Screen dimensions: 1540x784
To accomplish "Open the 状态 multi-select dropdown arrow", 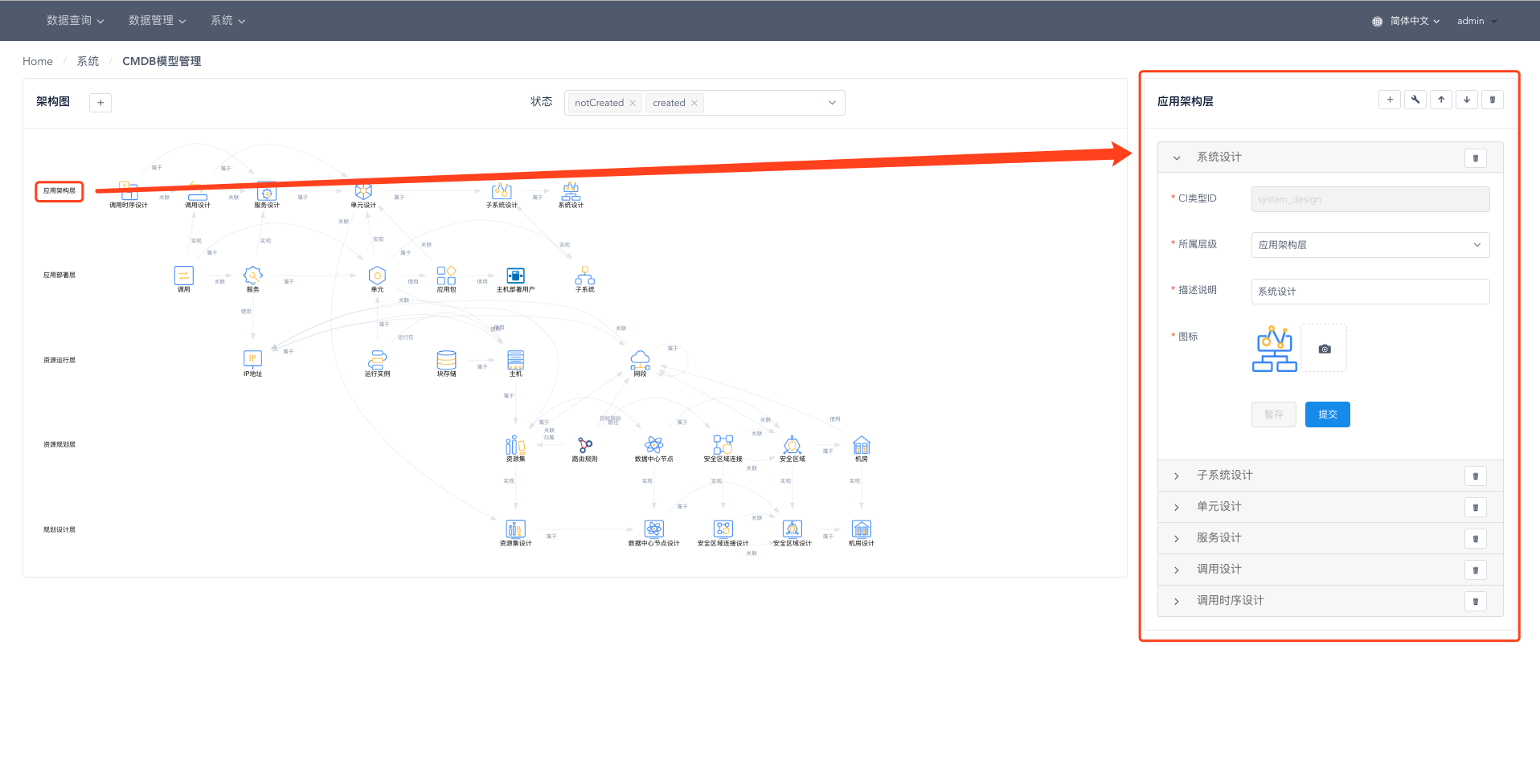I will point(832,103).
